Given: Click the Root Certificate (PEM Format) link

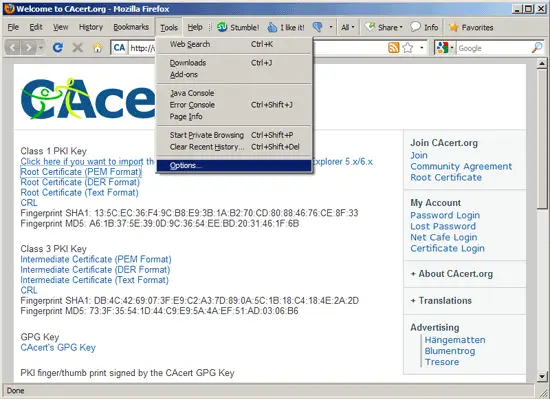Looking at the screenshot, I should (81, 172).
